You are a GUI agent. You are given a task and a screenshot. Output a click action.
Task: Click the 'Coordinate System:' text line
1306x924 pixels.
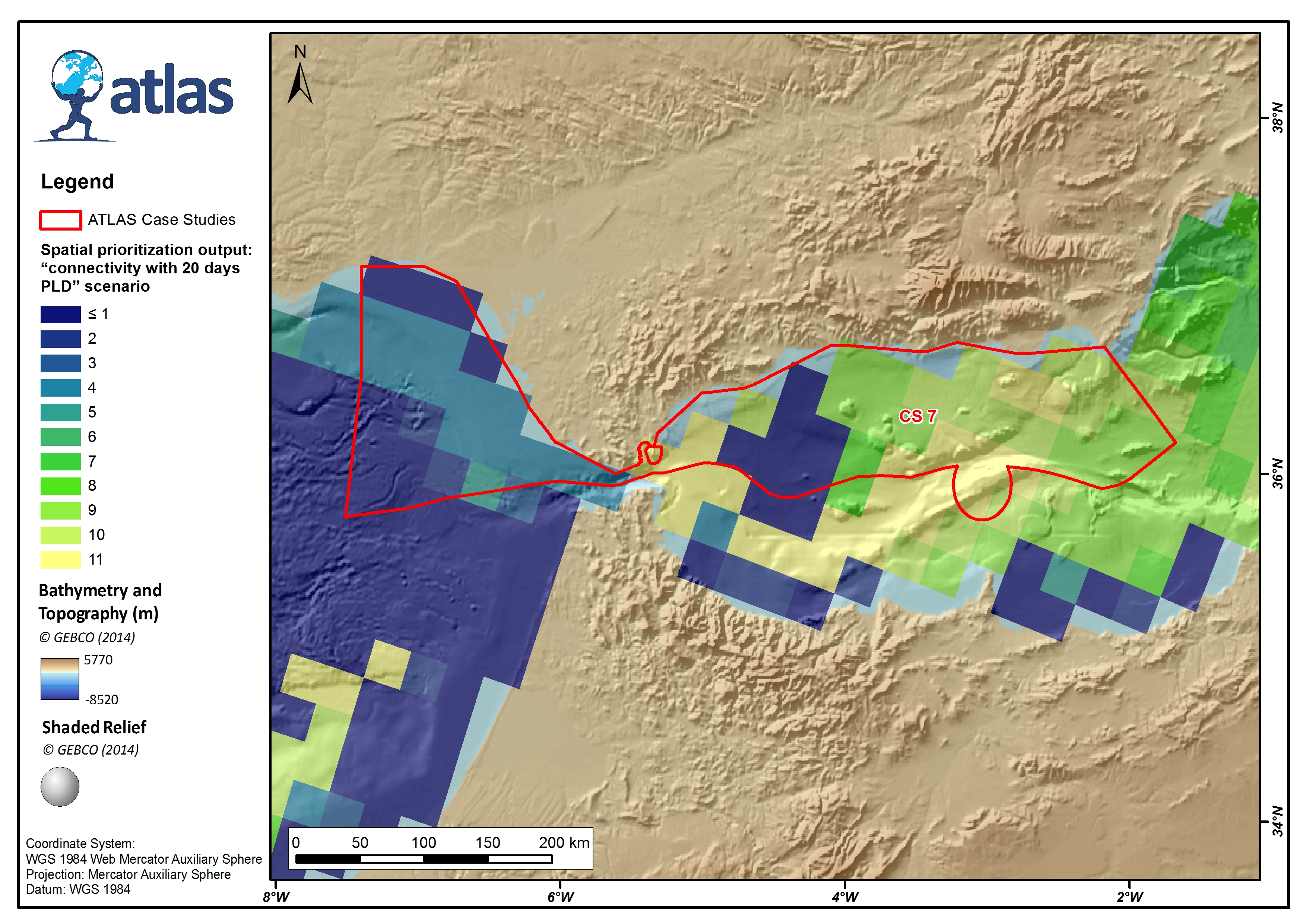point(80,844)
